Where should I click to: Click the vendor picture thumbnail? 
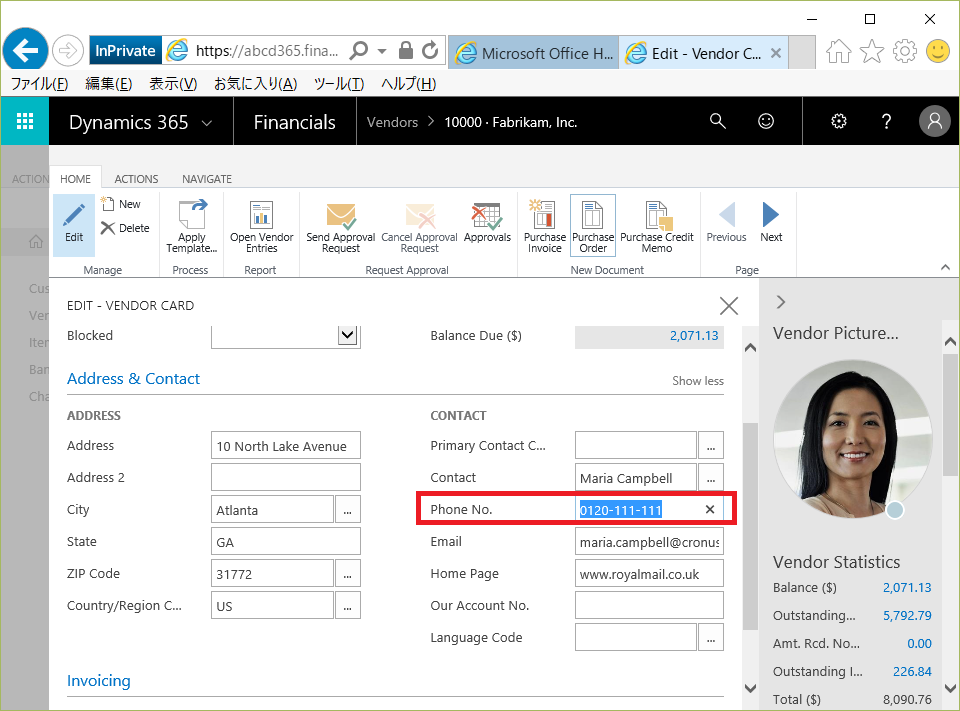click(852, 438)
